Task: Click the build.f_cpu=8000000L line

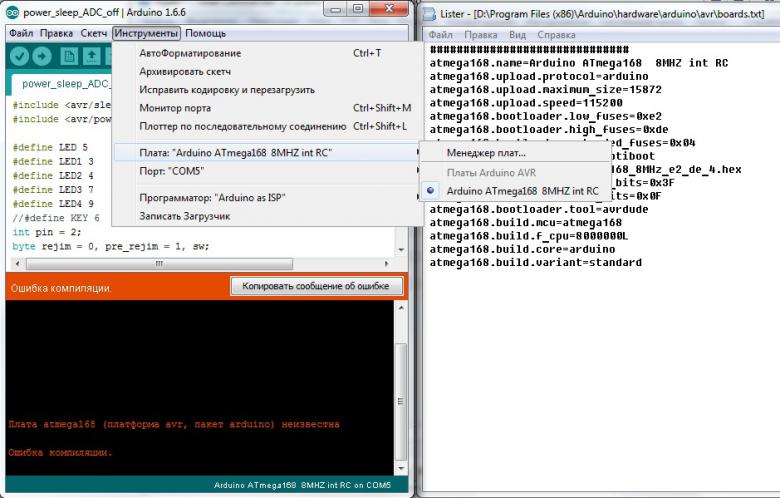Action: (x=529, y=236)
